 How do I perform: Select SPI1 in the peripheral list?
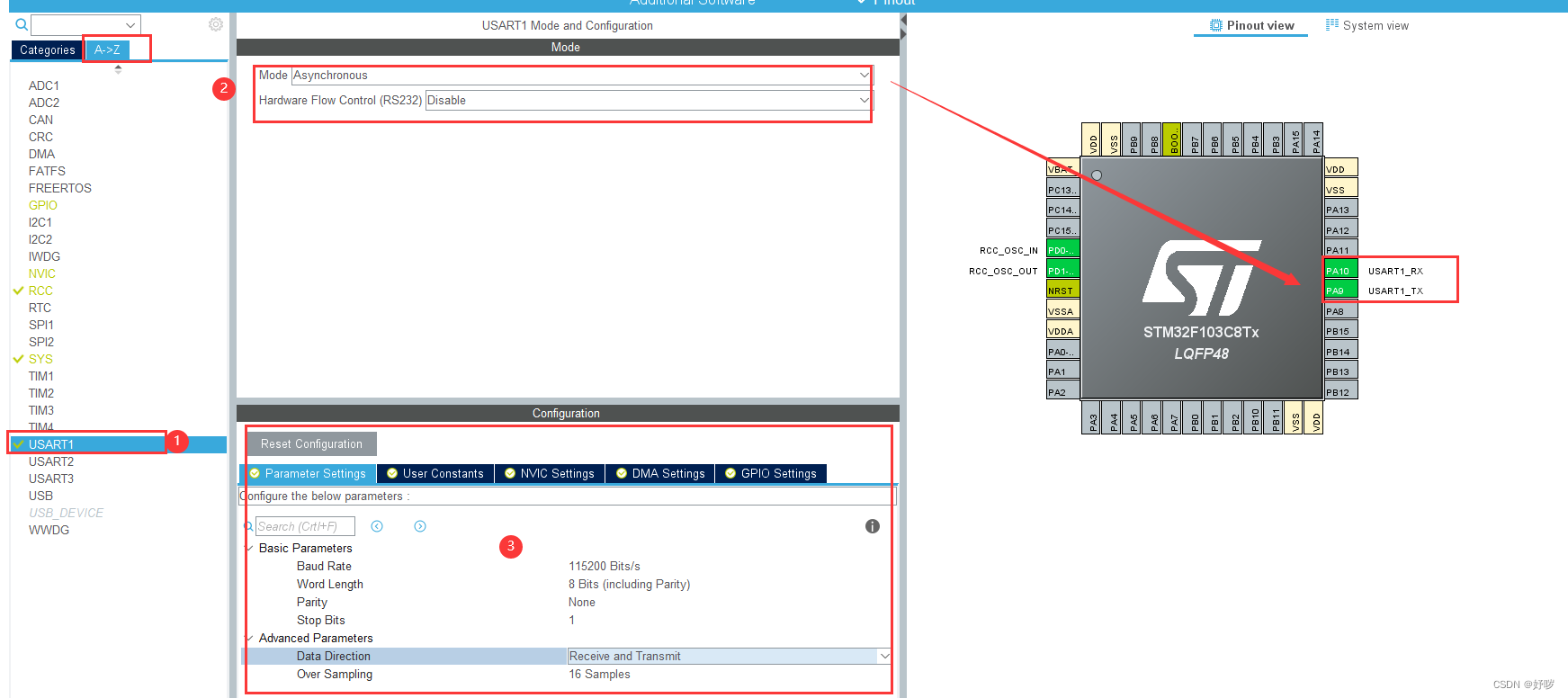(x=40, y=325)
